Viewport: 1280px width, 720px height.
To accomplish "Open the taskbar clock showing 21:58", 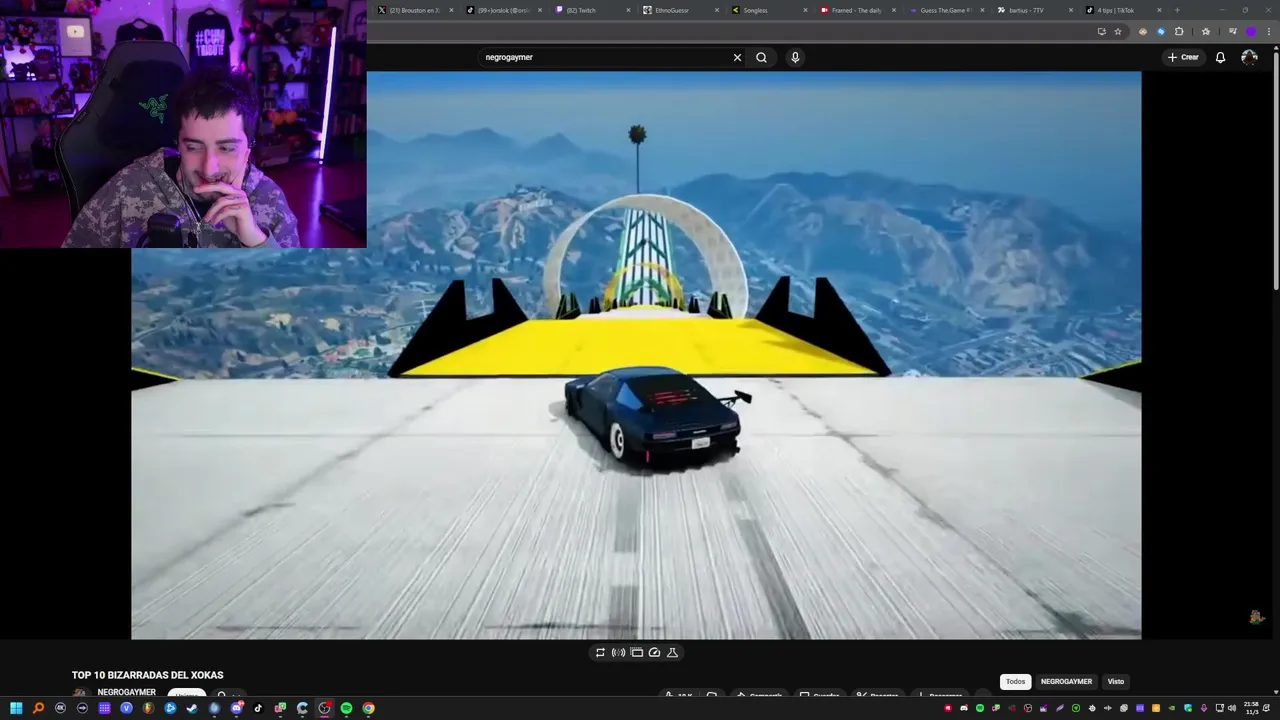I will tap(1252, 708).
